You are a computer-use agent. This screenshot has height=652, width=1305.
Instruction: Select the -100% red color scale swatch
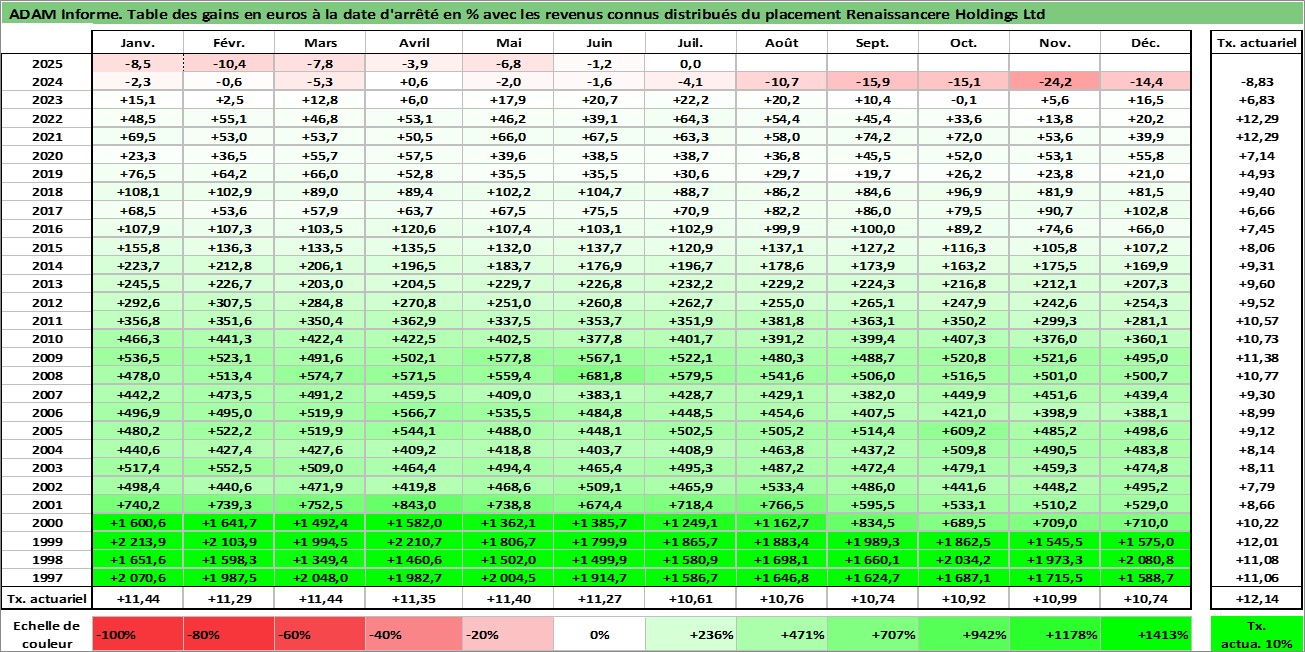pos(137,634)
